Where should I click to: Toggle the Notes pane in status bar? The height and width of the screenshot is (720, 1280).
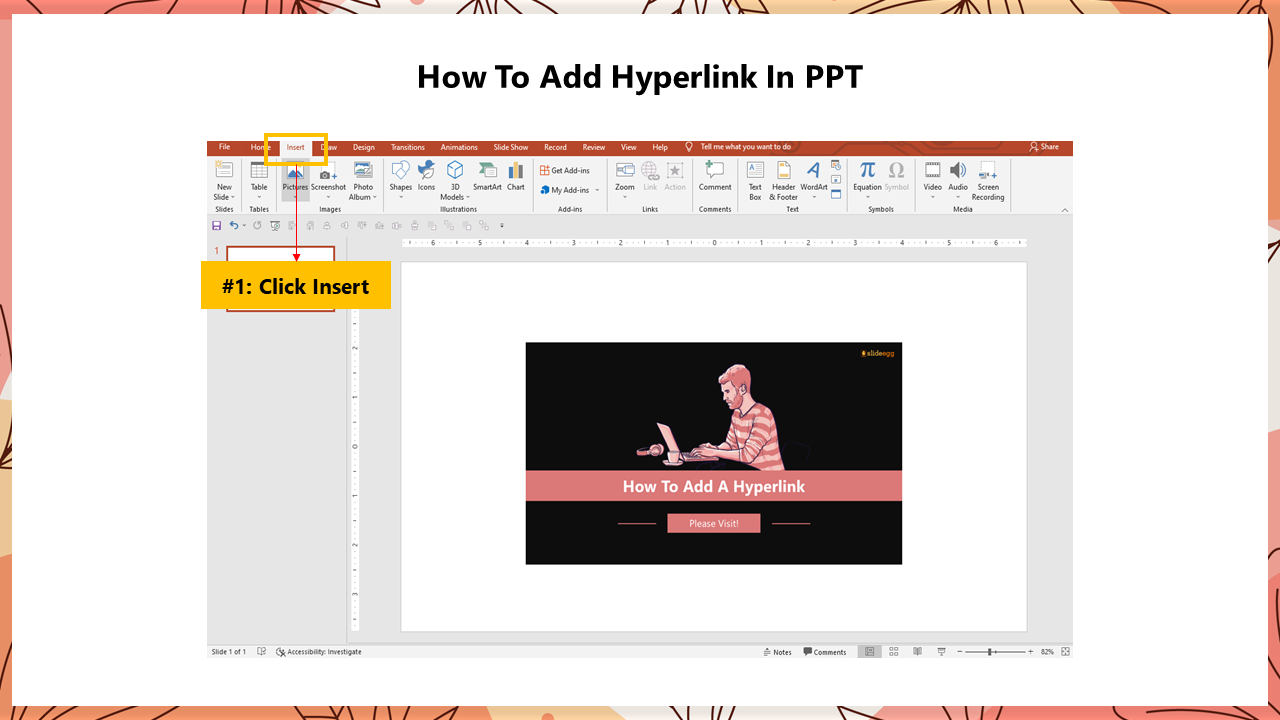[777, 652]
